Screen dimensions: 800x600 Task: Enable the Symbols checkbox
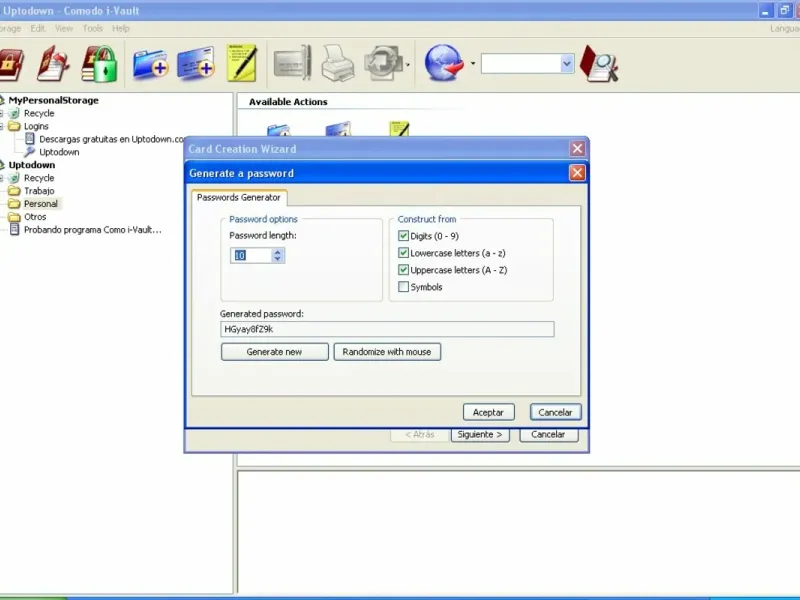tap(403, 287)
